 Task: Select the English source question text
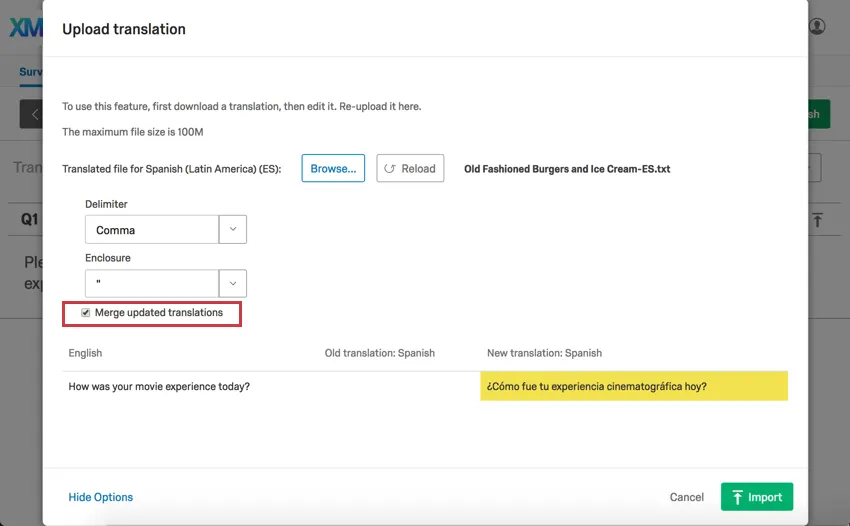[159, 386]
